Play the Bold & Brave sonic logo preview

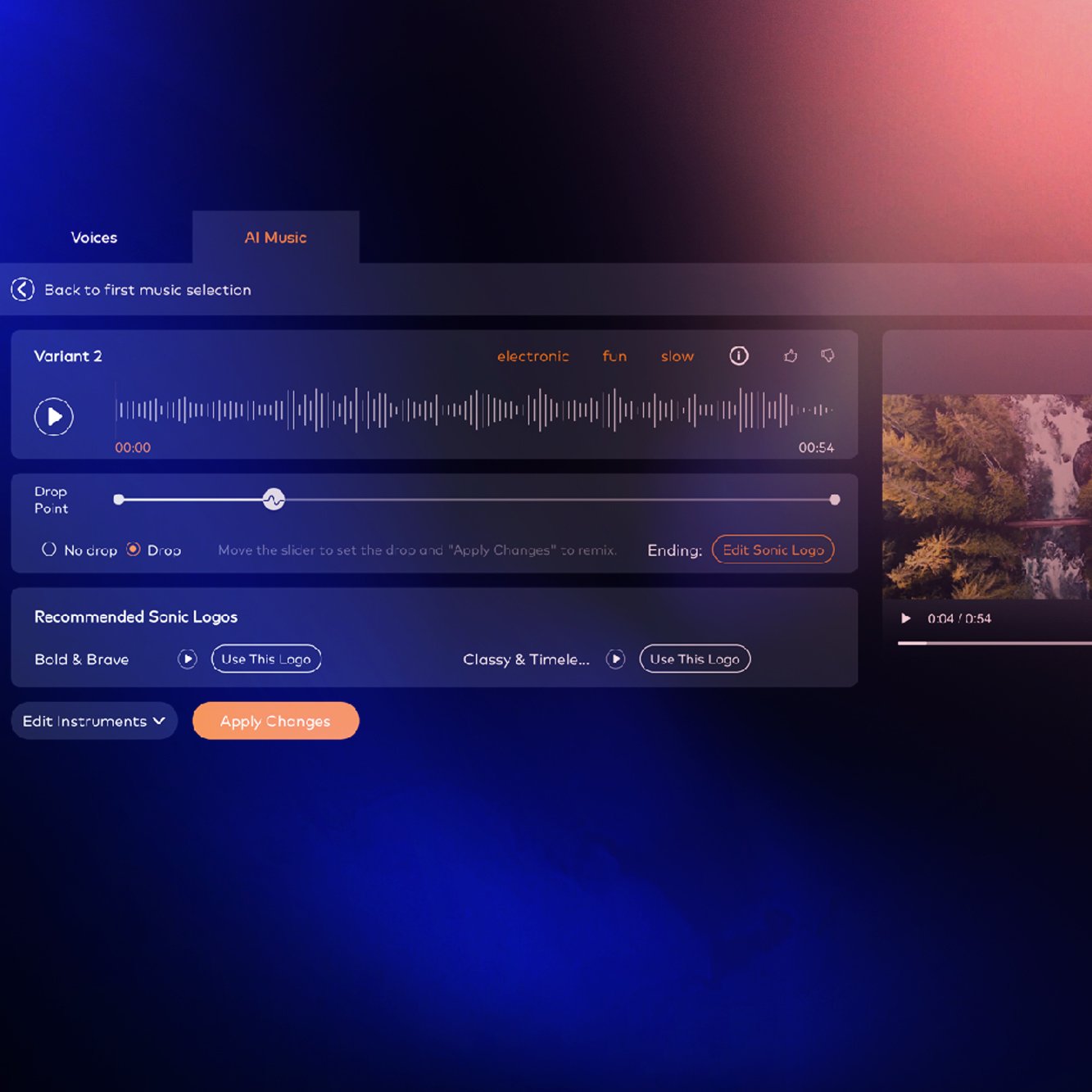click(x=187, y=659)
